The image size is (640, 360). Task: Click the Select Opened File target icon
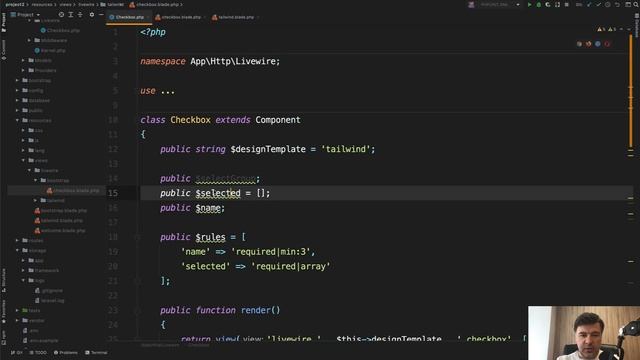click(x=61, y=15)
